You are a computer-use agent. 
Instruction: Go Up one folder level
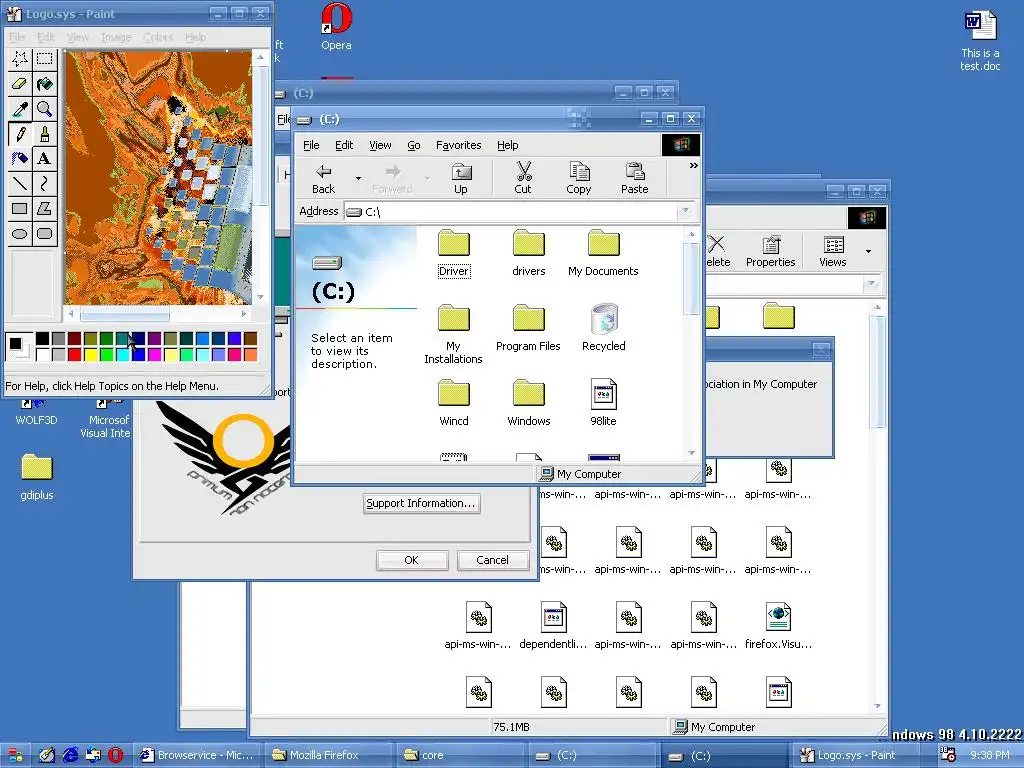[x=461, y=178]
